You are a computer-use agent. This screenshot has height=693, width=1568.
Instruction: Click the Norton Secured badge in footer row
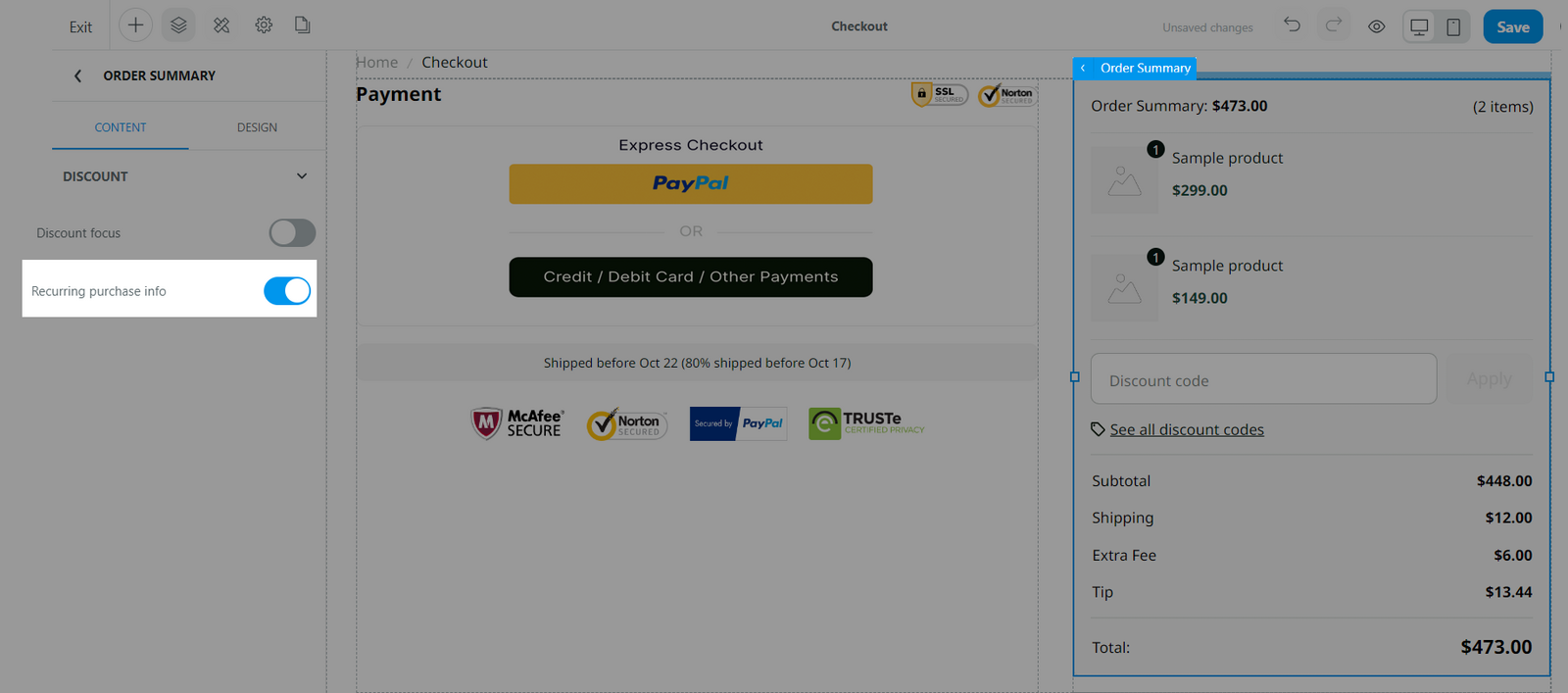(627, 423)
